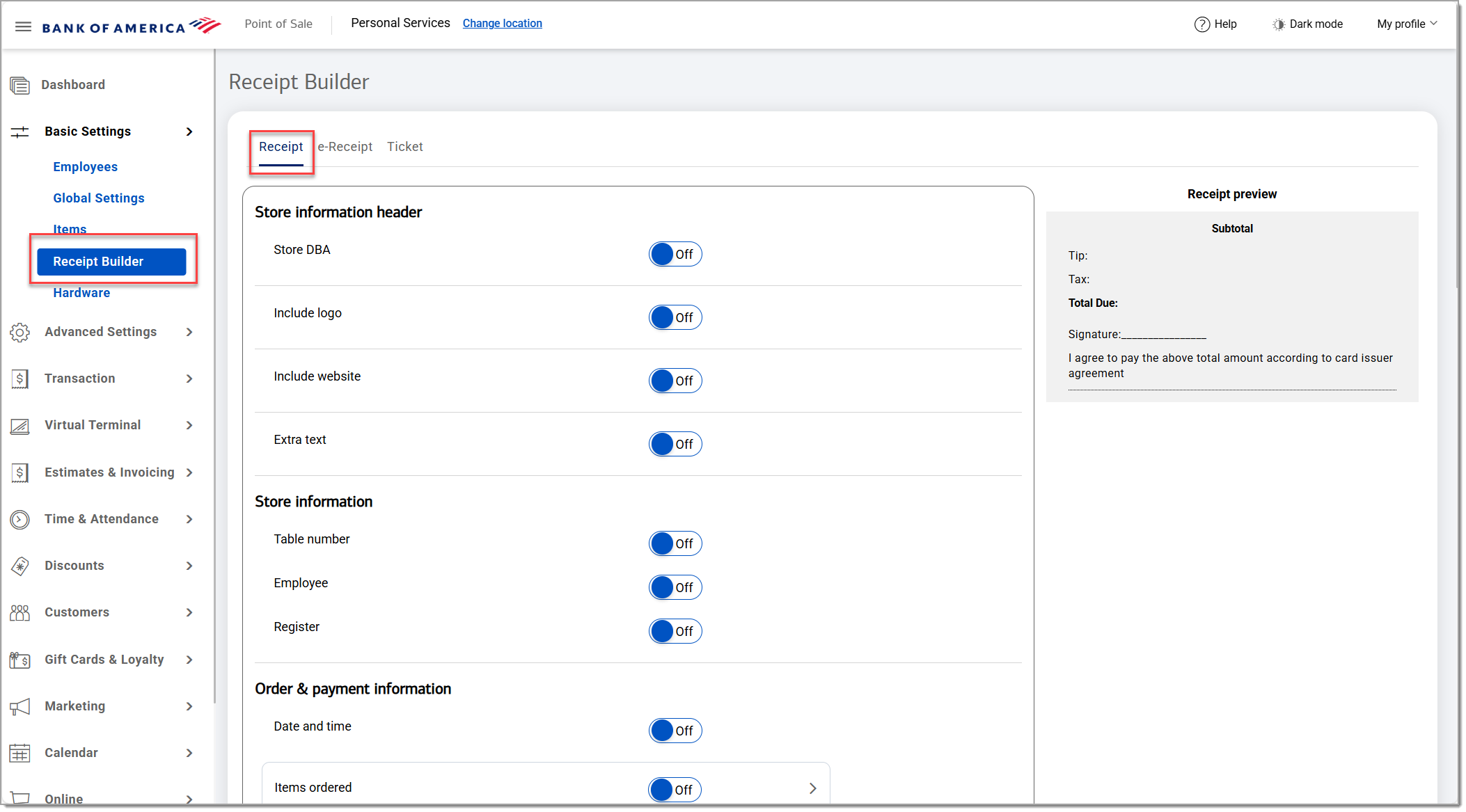The image size is (1466, 812).
Task: Click the hamburger menu icon
Action: [23, 27]
